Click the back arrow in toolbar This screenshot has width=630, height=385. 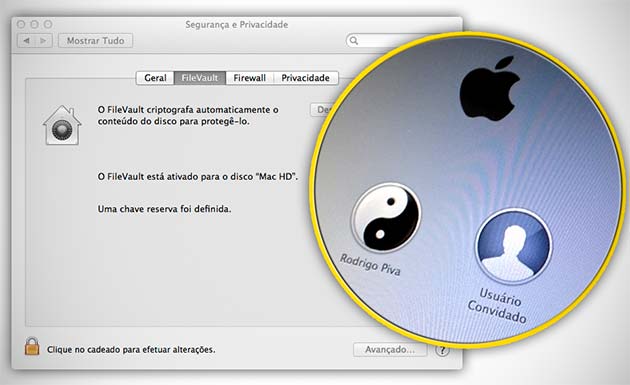point(27,41)
